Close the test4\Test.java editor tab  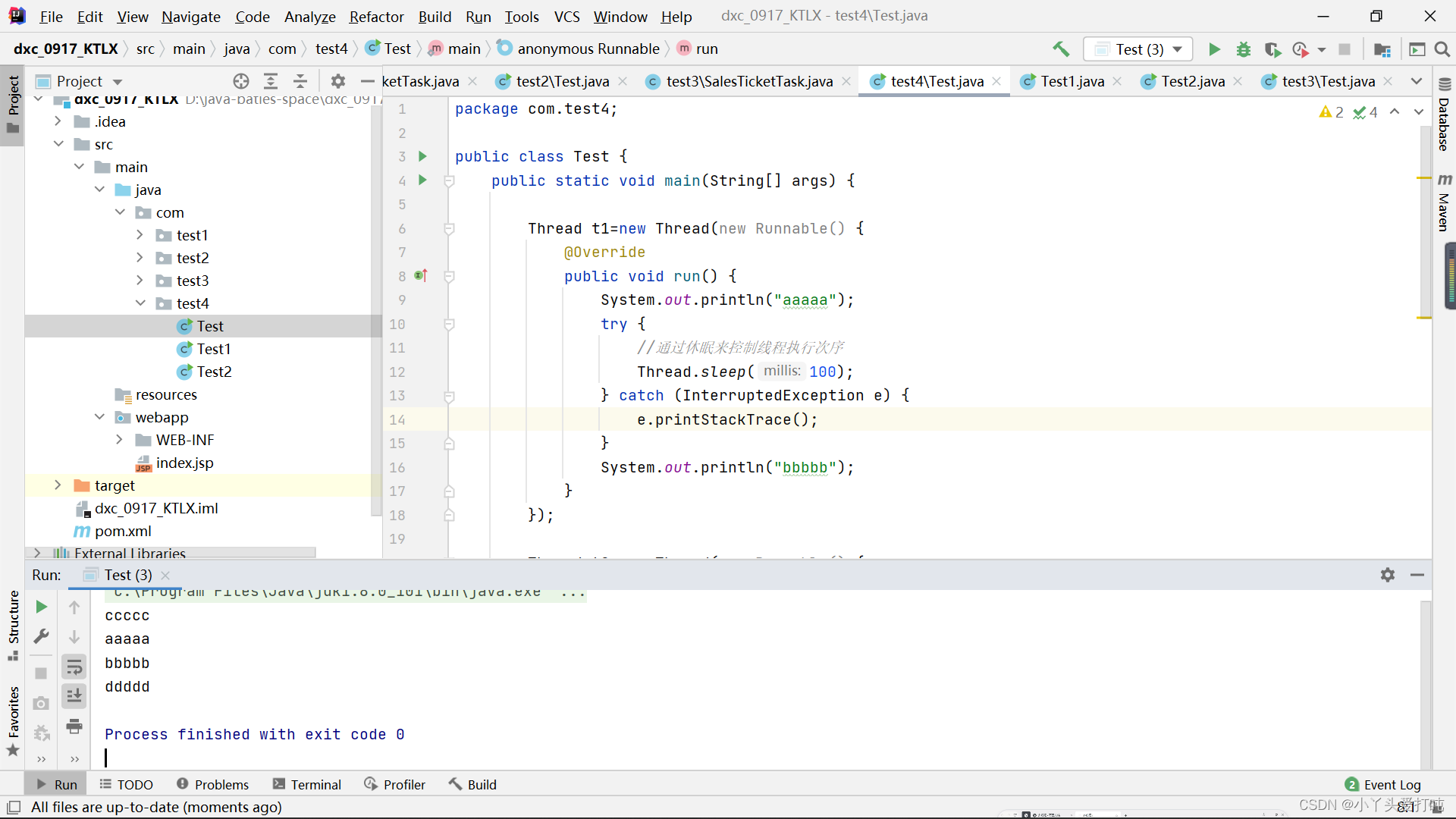[x=996, y=81]
